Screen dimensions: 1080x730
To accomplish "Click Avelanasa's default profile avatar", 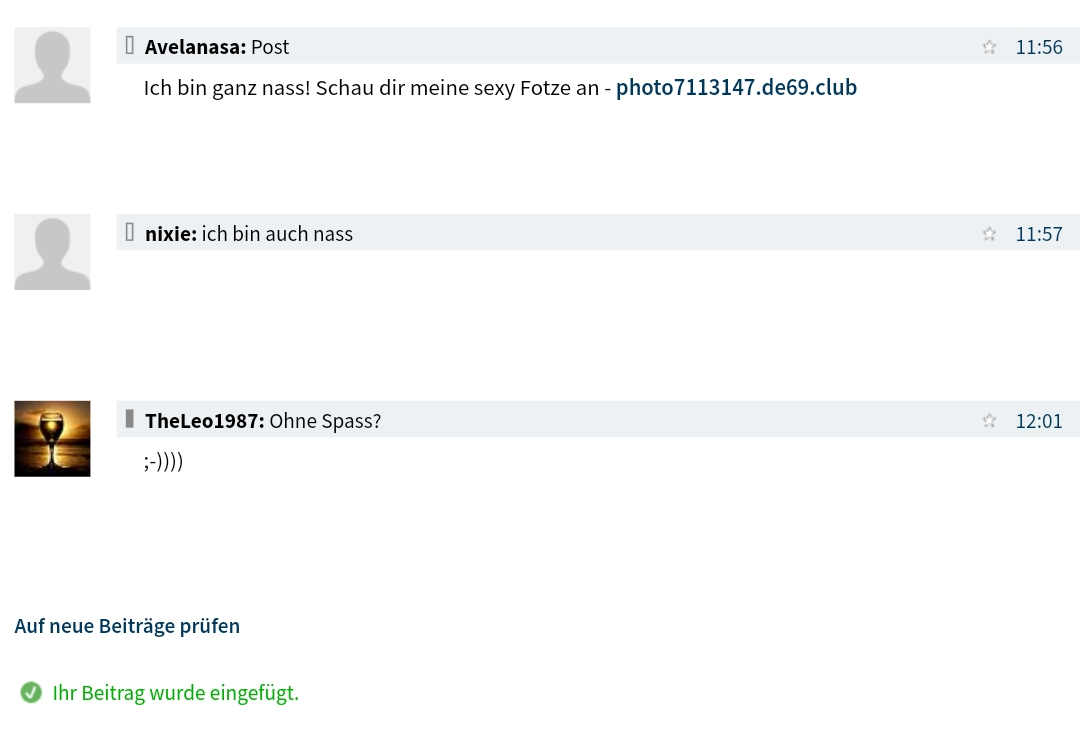I will tap(52, 65).
